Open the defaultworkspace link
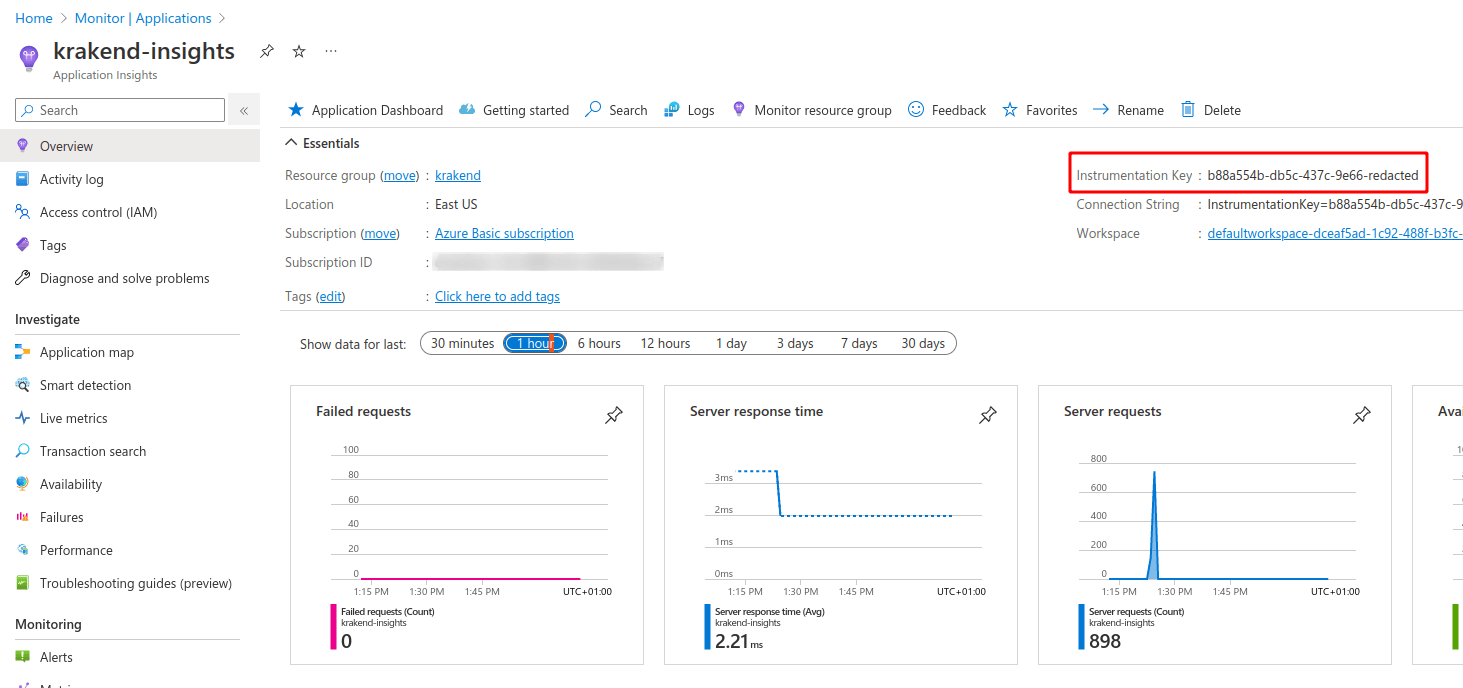 coord(1335,233)
